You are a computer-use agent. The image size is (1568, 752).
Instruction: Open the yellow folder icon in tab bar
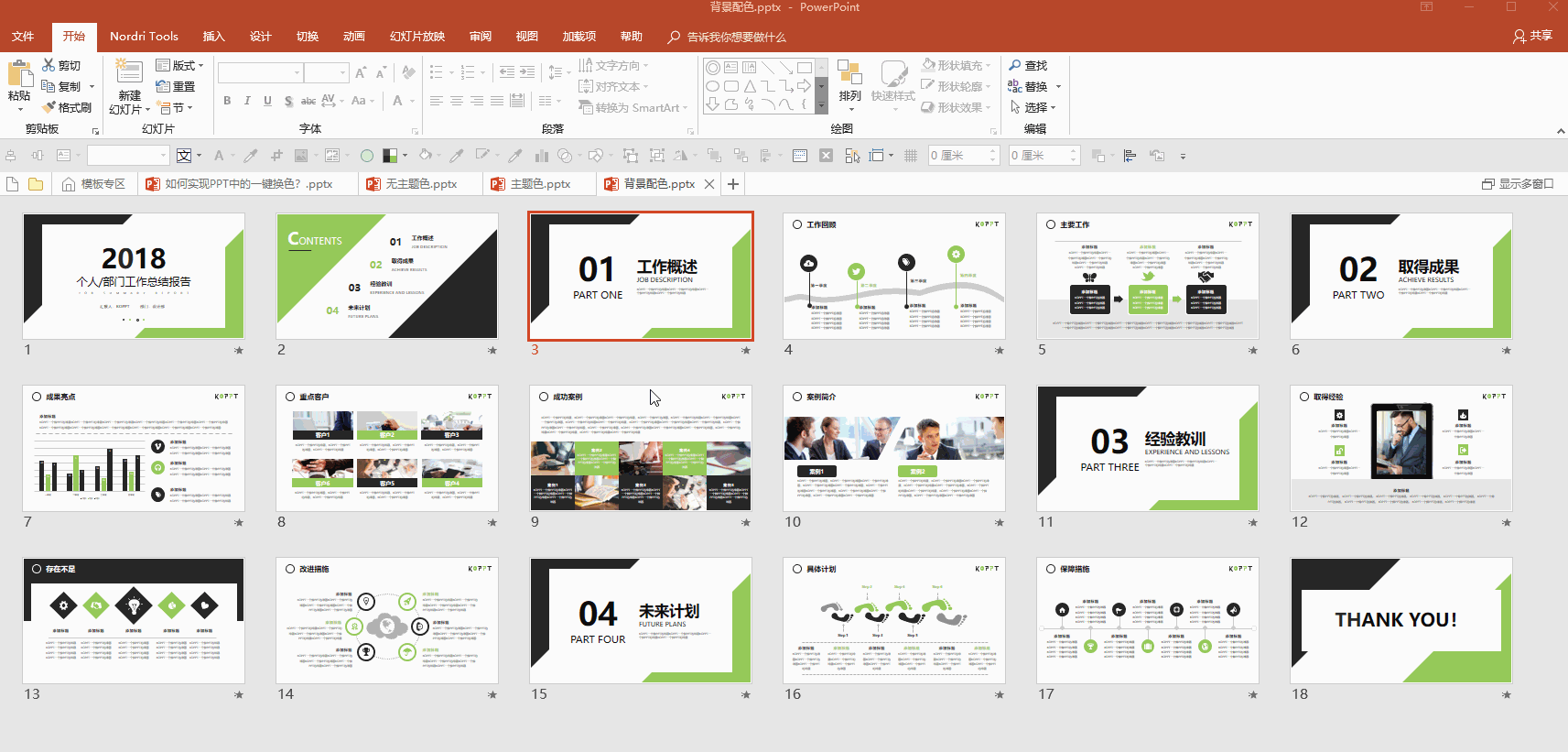coord(36,184)
